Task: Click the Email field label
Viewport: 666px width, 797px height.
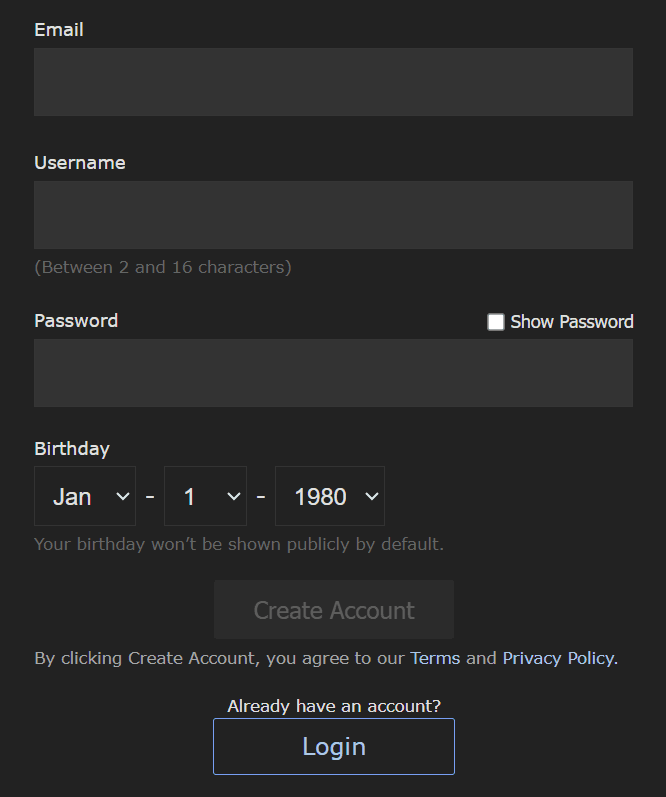Action: tap(59, 30)
